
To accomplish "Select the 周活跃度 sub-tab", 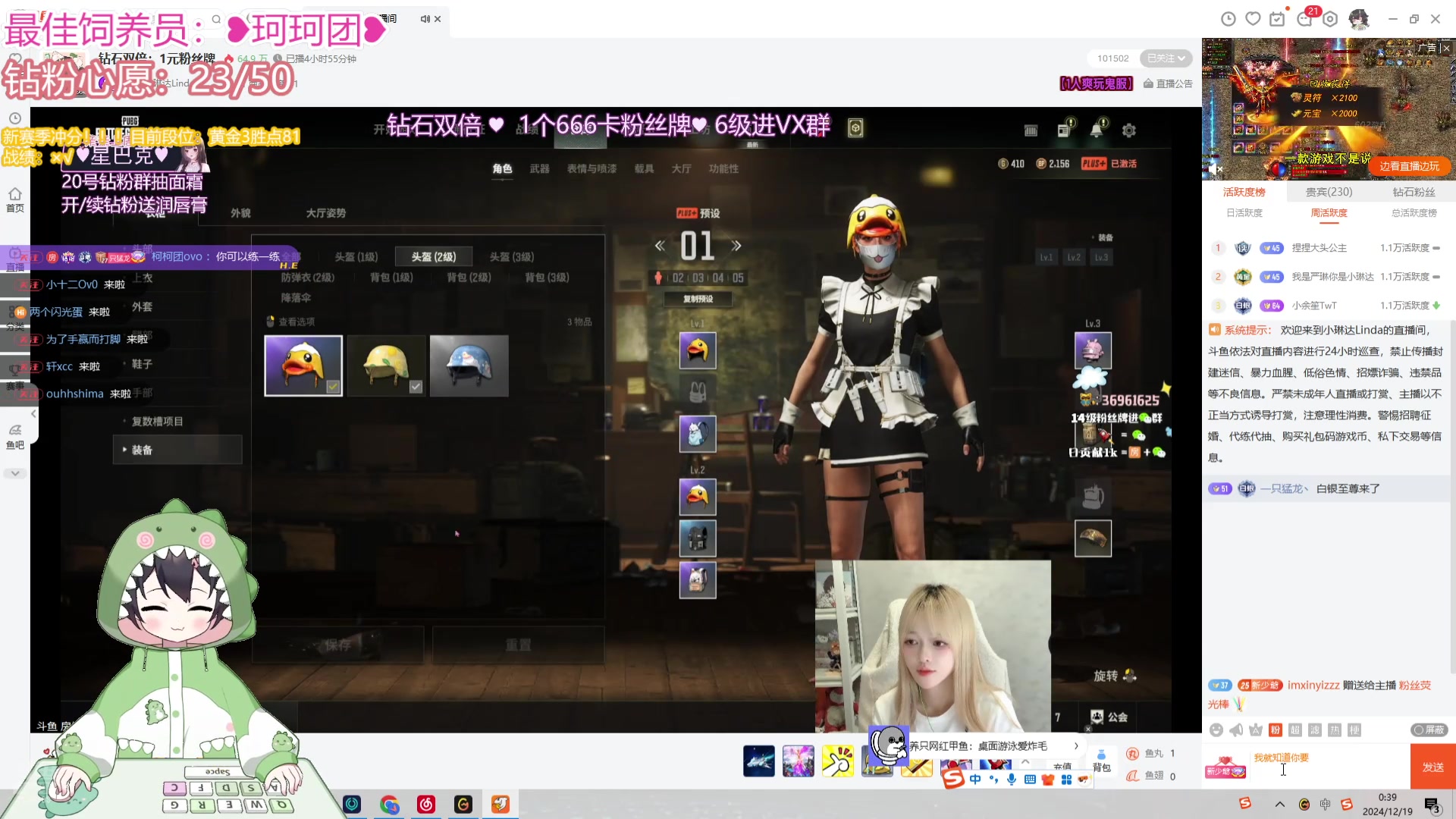I will [x=1329, y=213].
